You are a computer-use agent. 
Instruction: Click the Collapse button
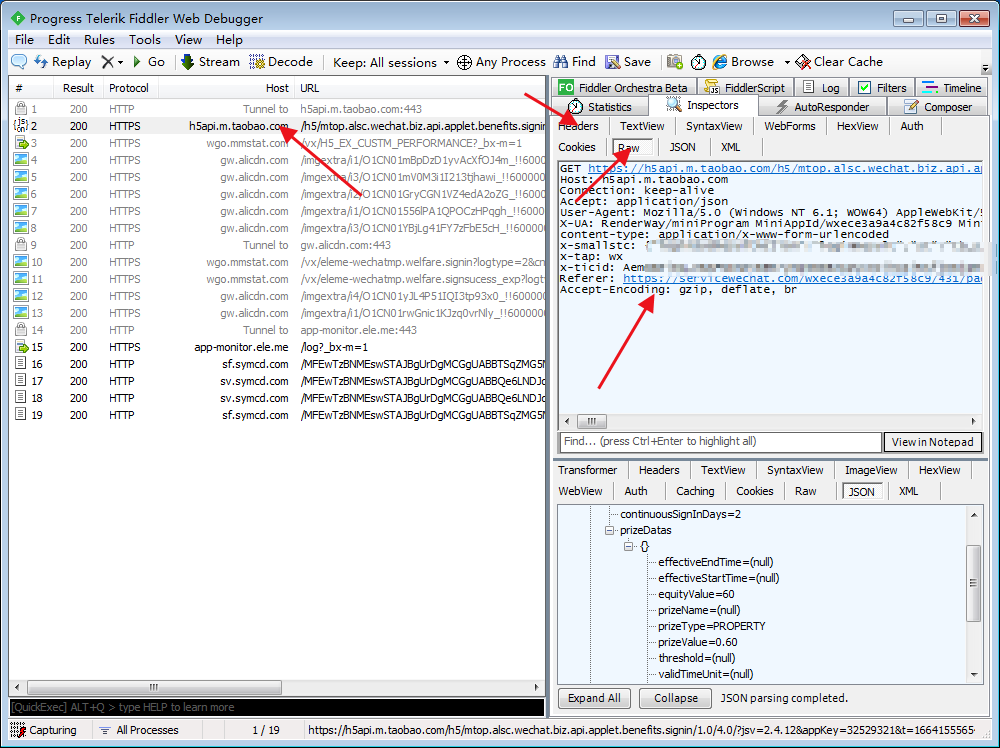675,698
